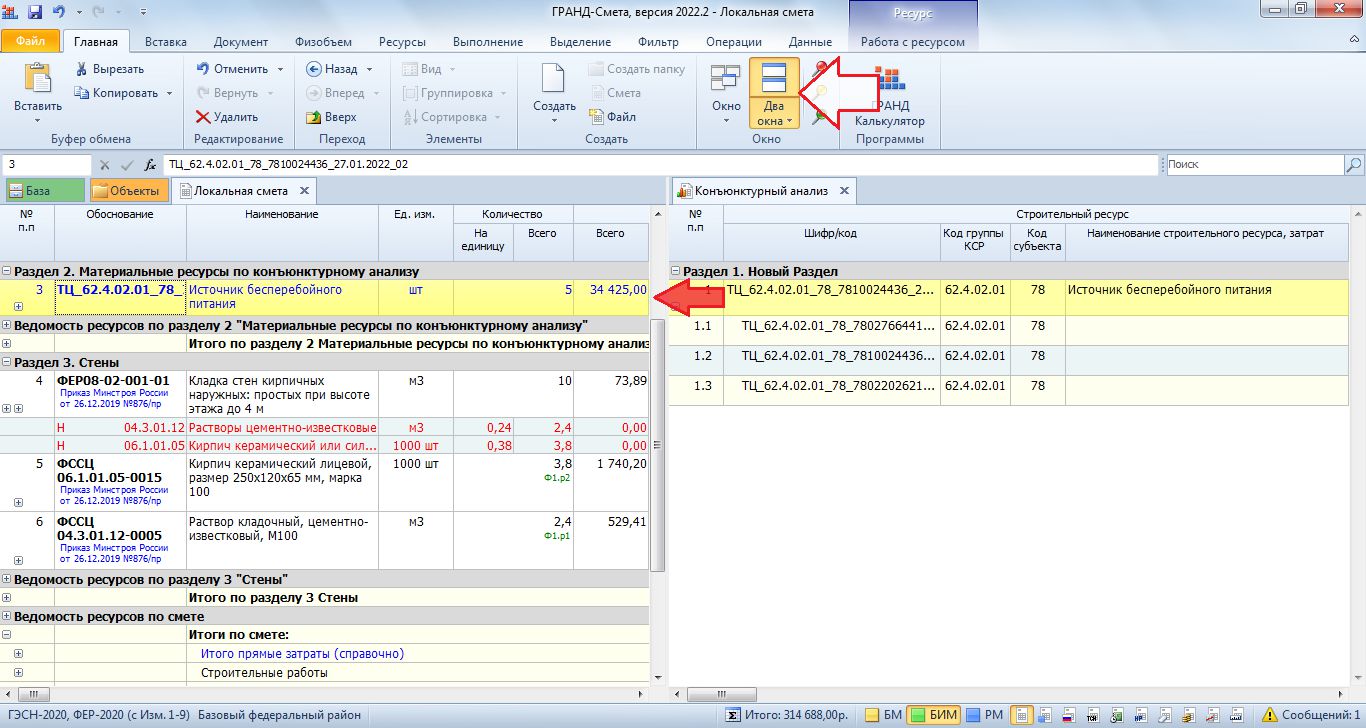Collapse Раздел 2 Материальные ресурсы section
Image resolution: width=1366 pixels, height=728 pixels.
pos(7,271)
